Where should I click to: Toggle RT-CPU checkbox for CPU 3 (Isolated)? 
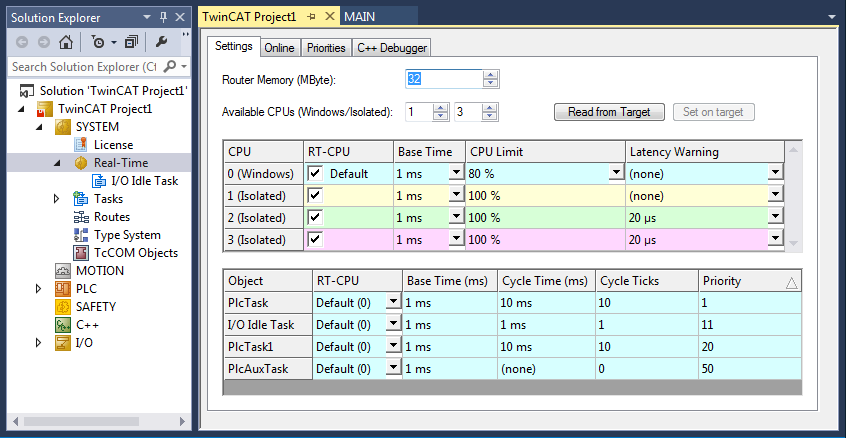click(316, 239)
